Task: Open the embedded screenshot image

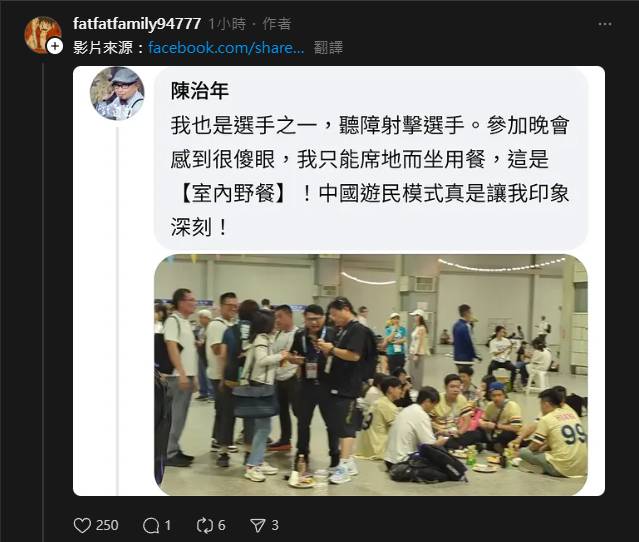Action: [339, 281]
